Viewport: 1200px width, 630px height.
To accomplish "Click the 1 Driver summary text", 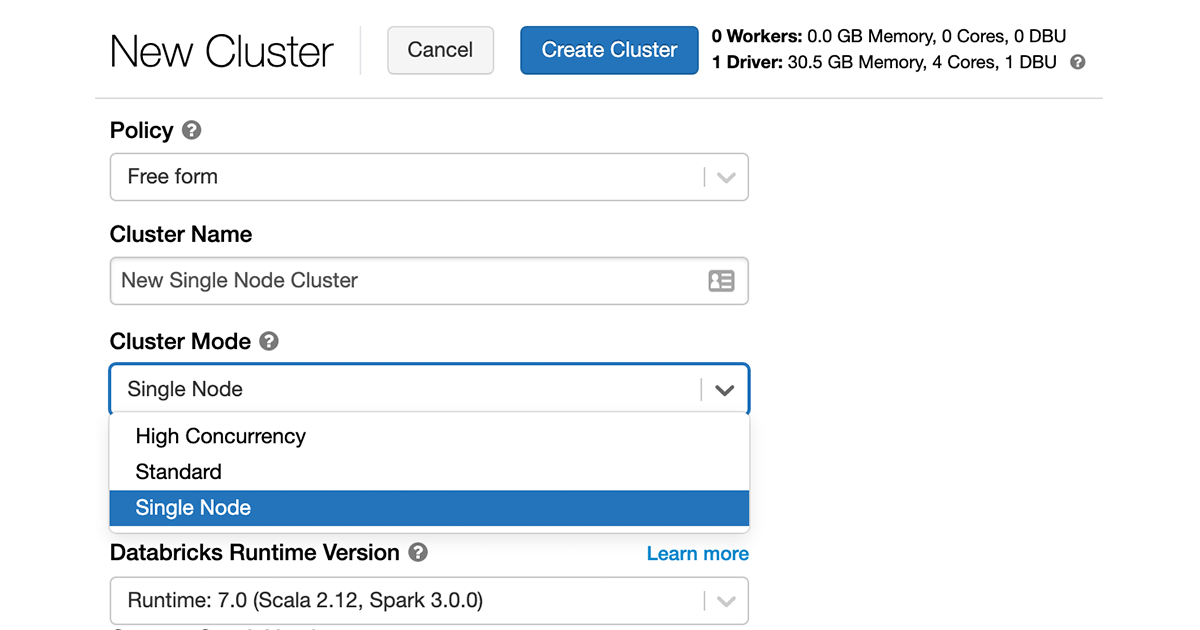I will click(x=884, y=62).
